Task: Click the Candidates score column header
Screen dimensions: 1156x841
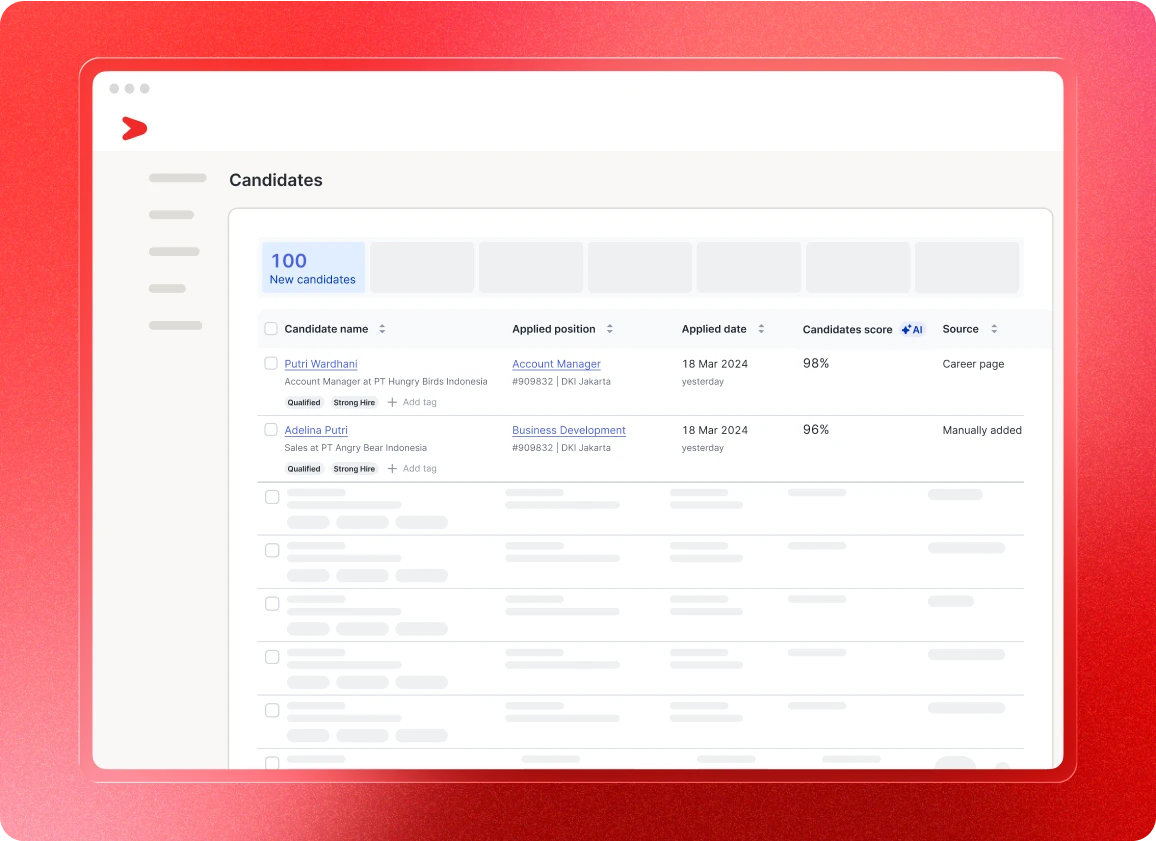Action: 847,329
